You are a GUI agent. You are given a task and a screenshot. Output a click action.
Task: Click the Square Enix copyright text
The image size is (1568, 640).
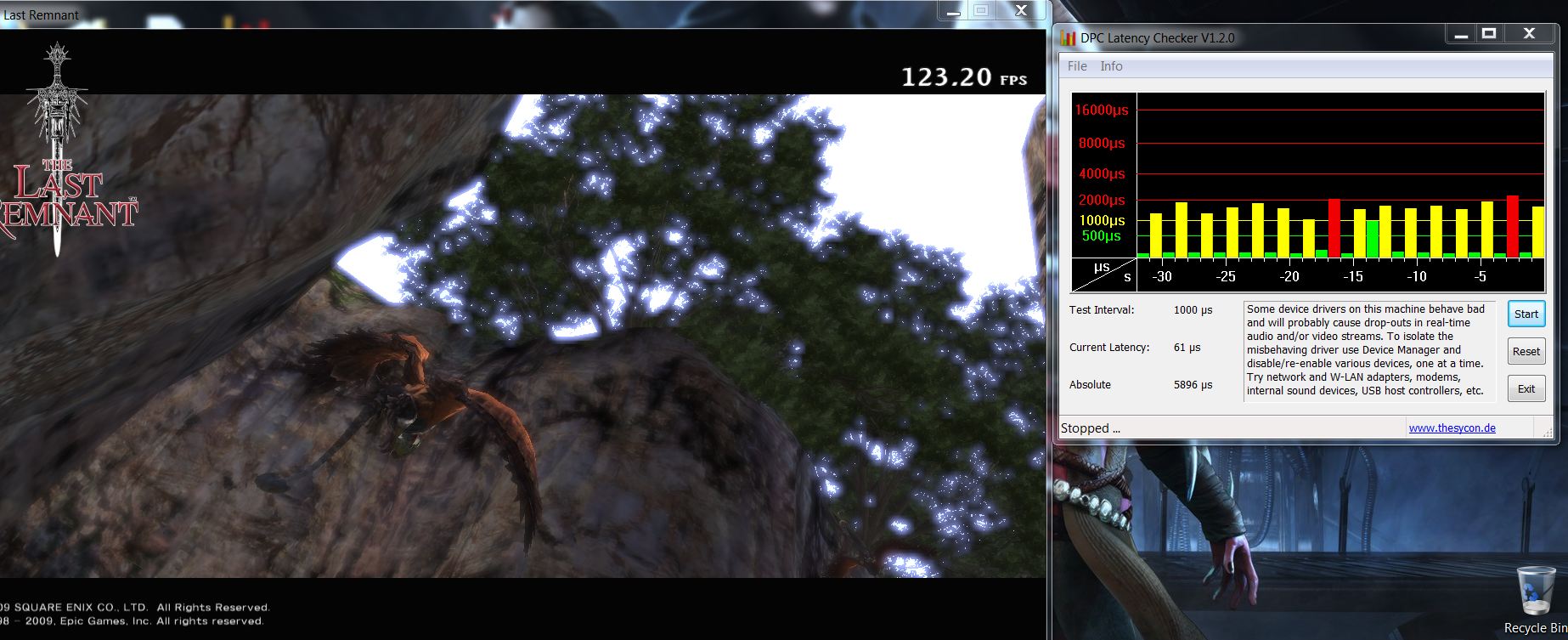tap(134, 608)
